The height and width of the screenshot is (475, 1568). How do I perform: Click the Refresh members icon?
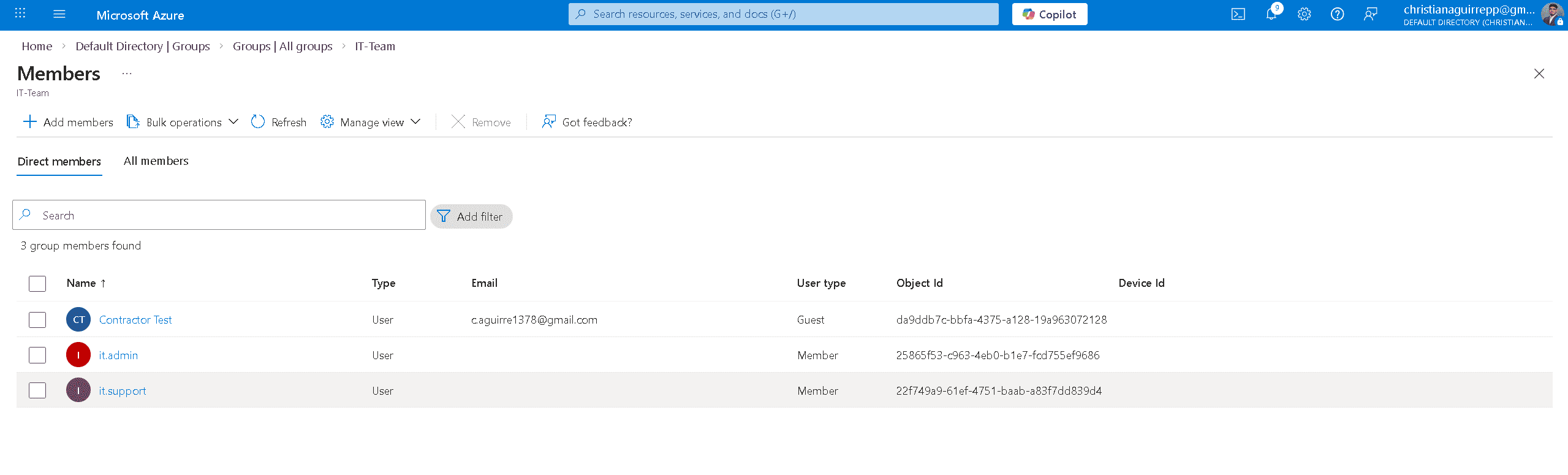pyautogui.click(x=258, y=122)
